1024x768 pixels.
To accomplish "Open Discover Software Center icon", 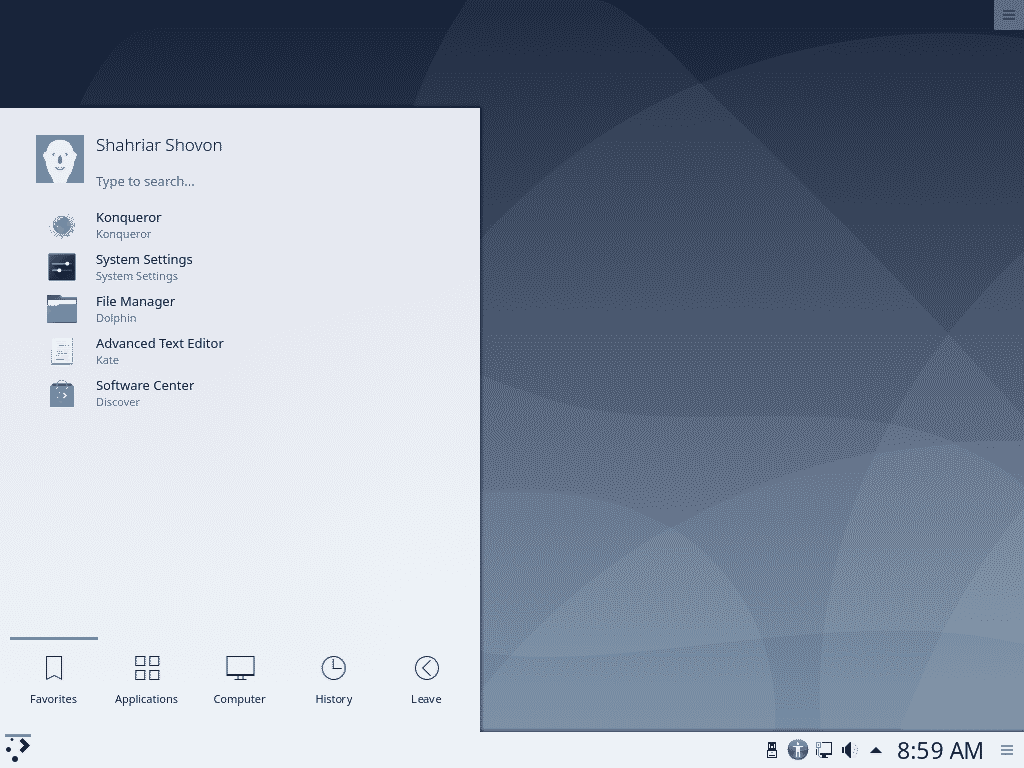I will click(x=62, y=393).
